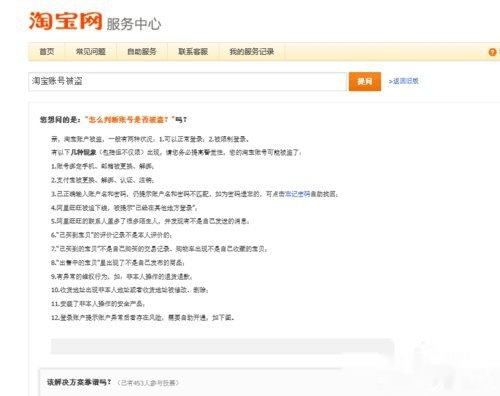The image size is (500, 396).
Task: Click the search field containing 淘宝账号被盗
Action: 188,81
